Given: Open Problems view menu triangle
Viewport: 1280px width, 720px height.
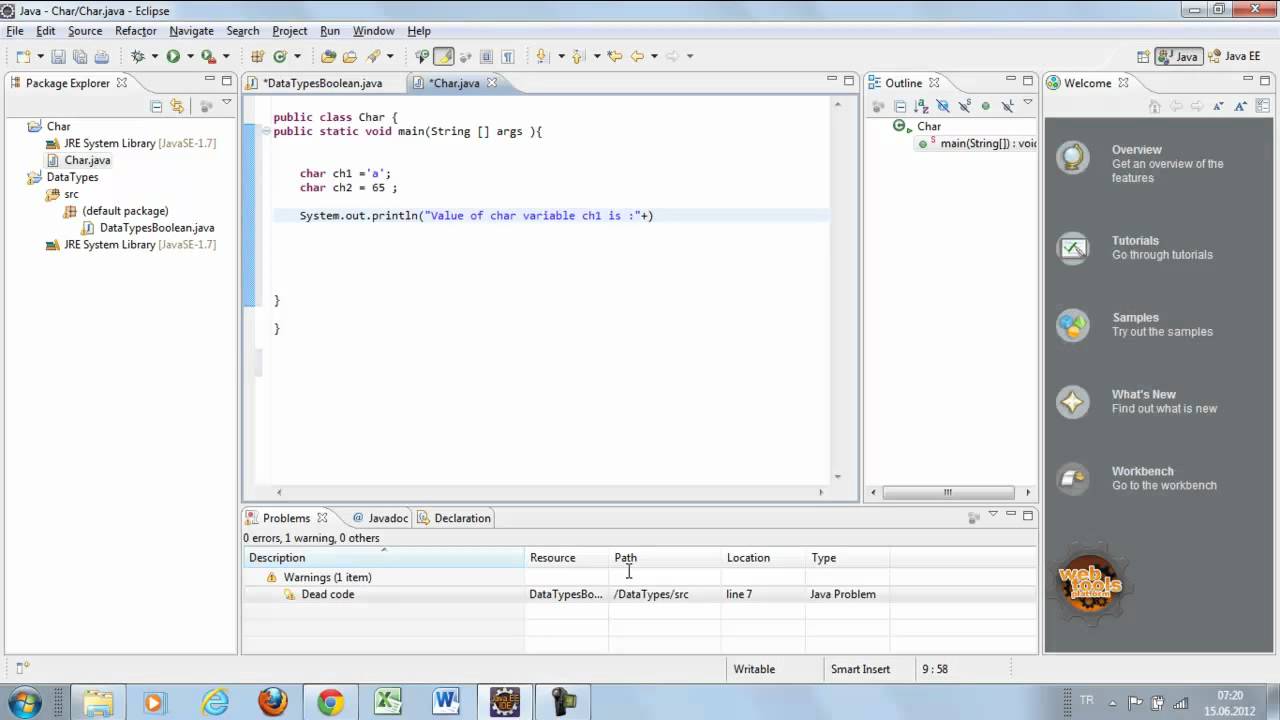Looking at the screenshot, I should (993, 514).
